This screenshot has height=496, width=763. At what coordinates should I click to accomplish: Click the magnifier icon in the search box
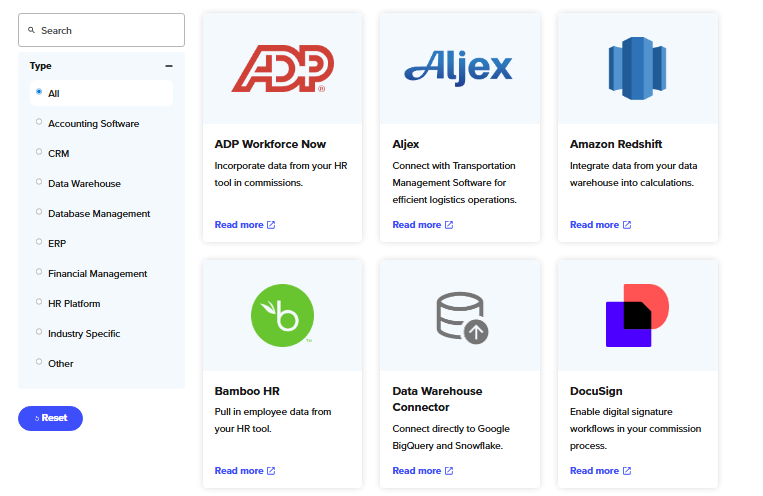32,30
